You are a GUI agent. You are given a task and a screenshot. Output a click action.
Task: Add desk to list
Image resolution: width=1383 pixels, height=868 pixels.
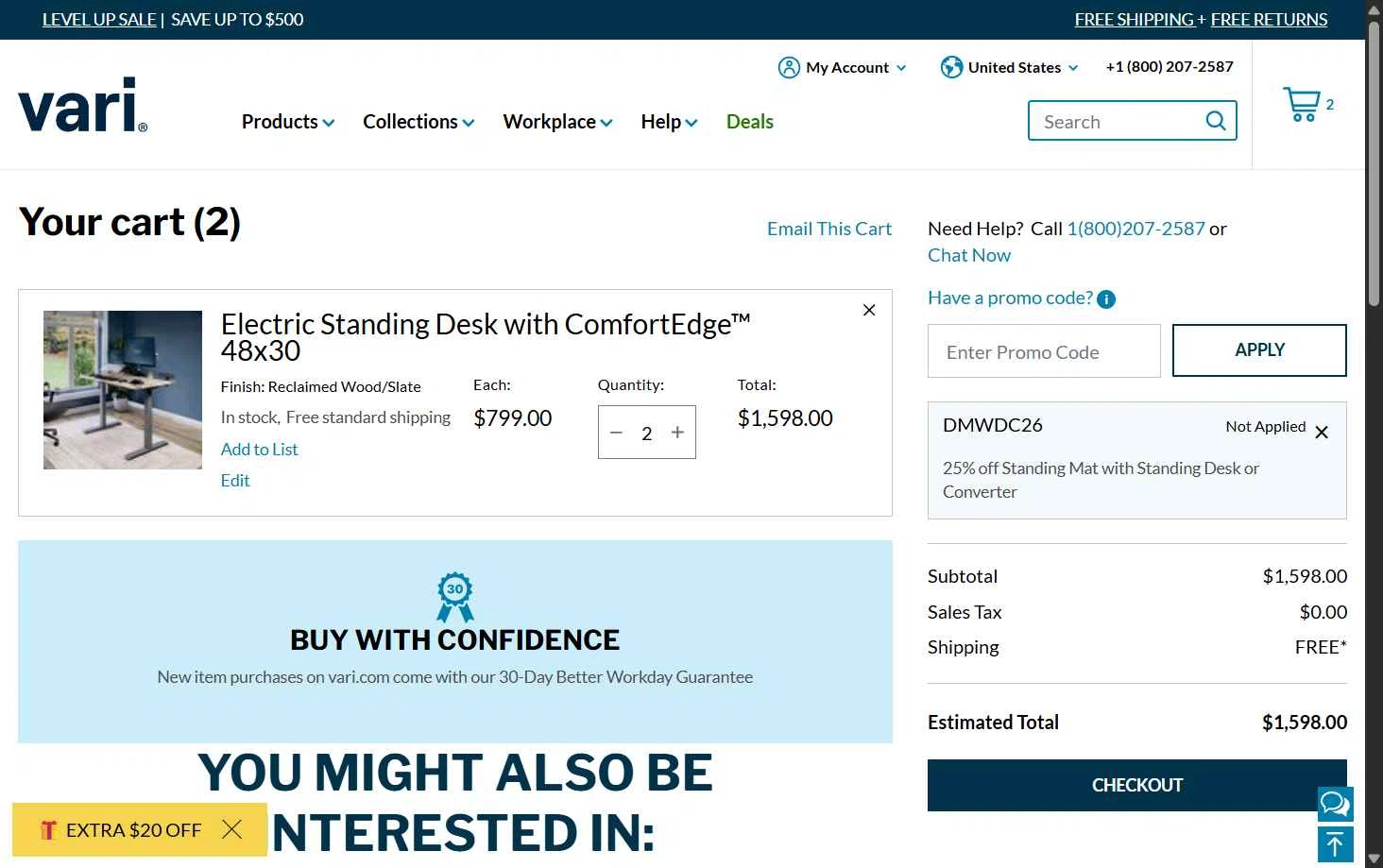click(259, 450)
